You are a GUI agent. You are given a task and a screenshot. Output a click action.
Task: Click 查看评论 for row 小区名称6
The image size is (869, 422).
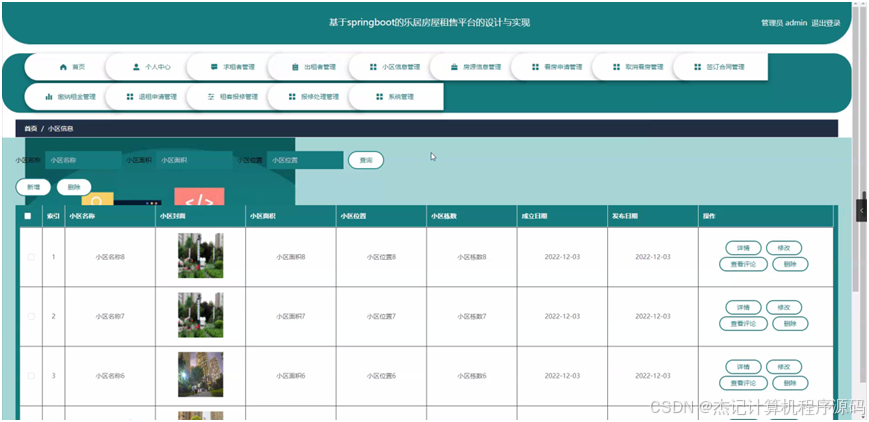pyautogui.click(x=743, y=383)
